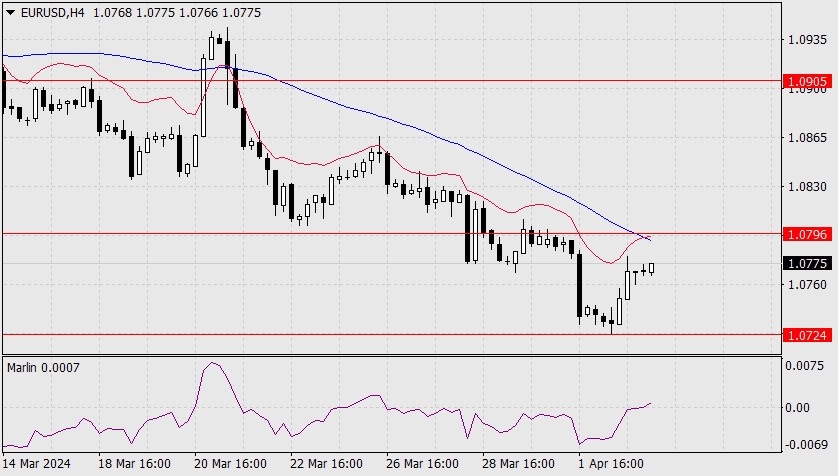Click the 1.0830 price scale value
The width and height of the screenshot is (838, 476).
pos(808,187)
